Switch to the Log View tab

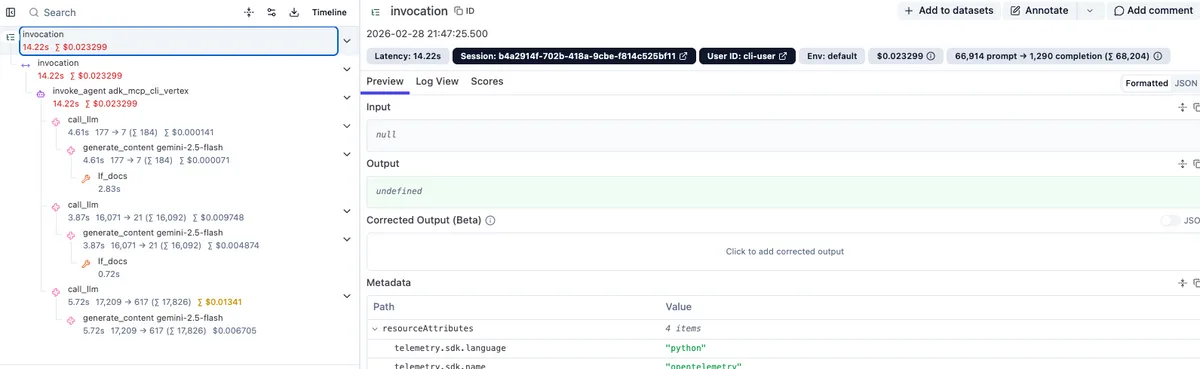coord(437,82)
